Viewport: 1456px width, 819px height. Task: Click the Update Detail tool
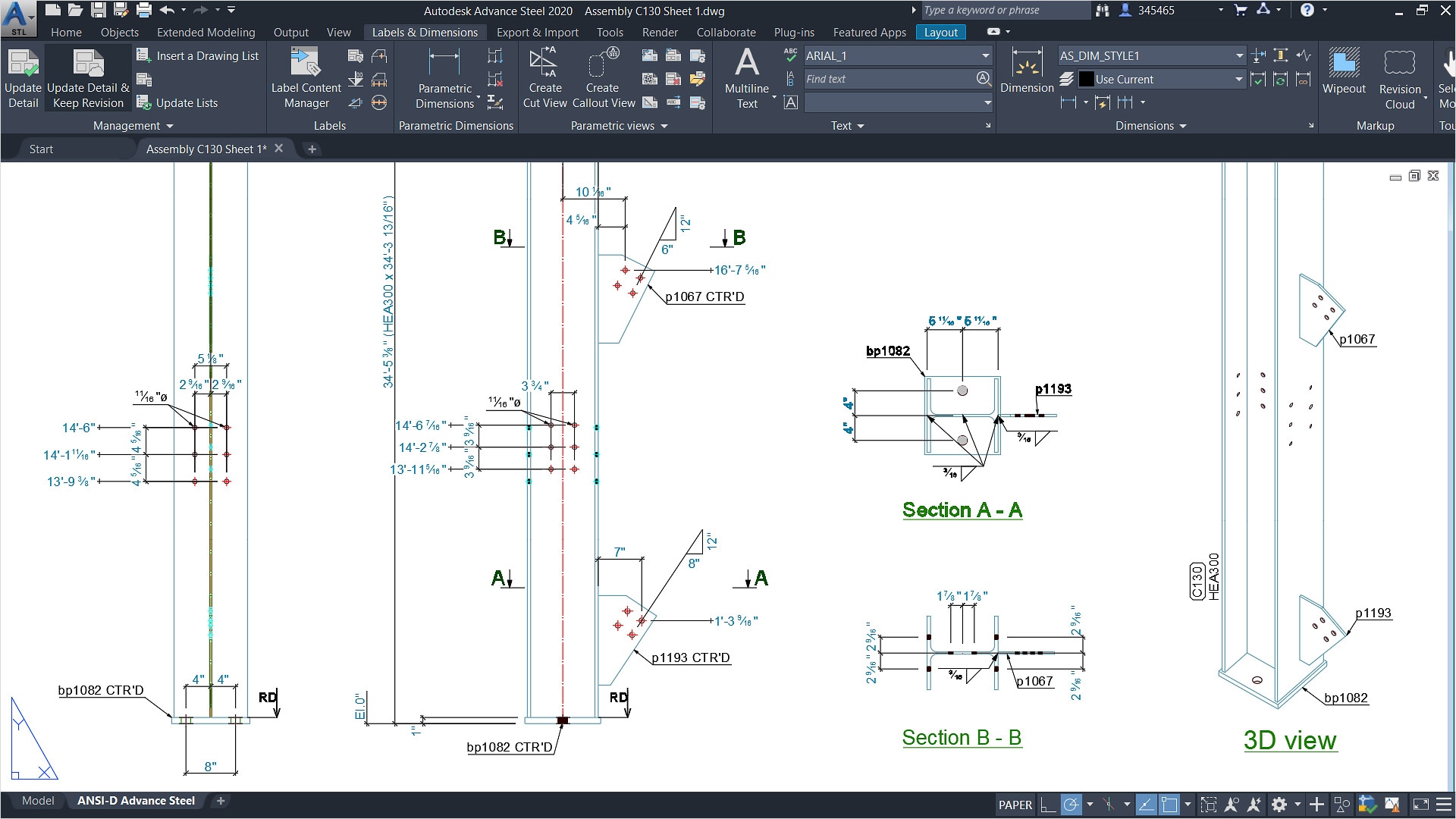pyautogui.click(x=23, y=79)
